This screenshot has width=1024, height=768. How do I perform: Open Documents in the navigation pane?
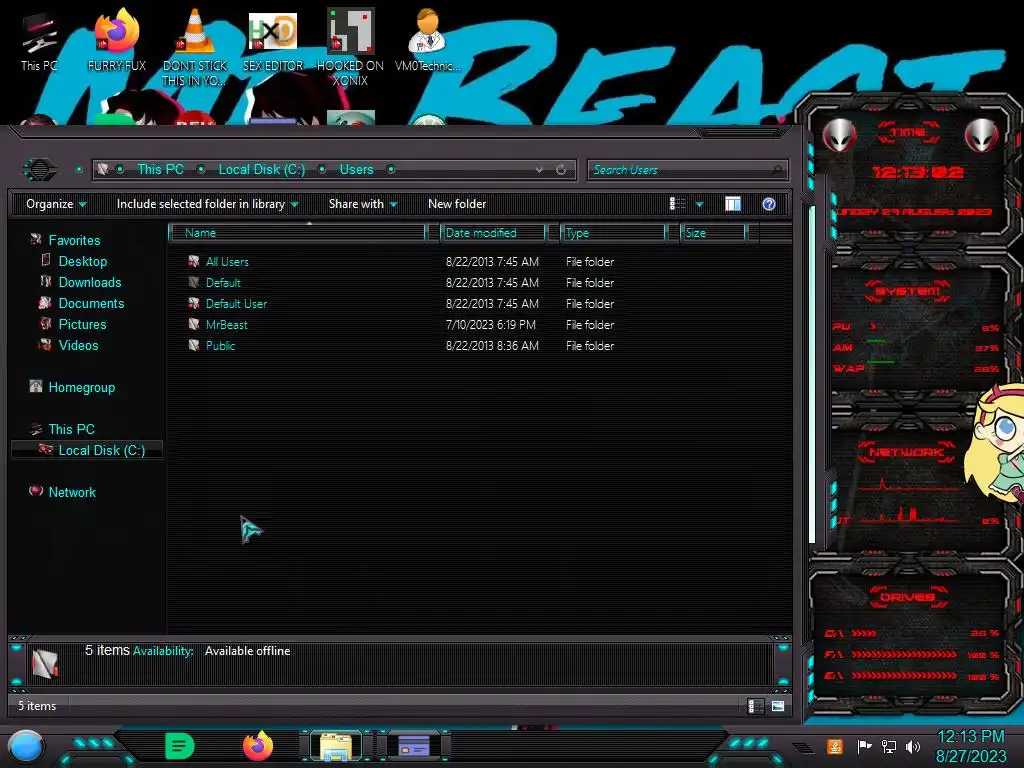[x=91, y=303]
